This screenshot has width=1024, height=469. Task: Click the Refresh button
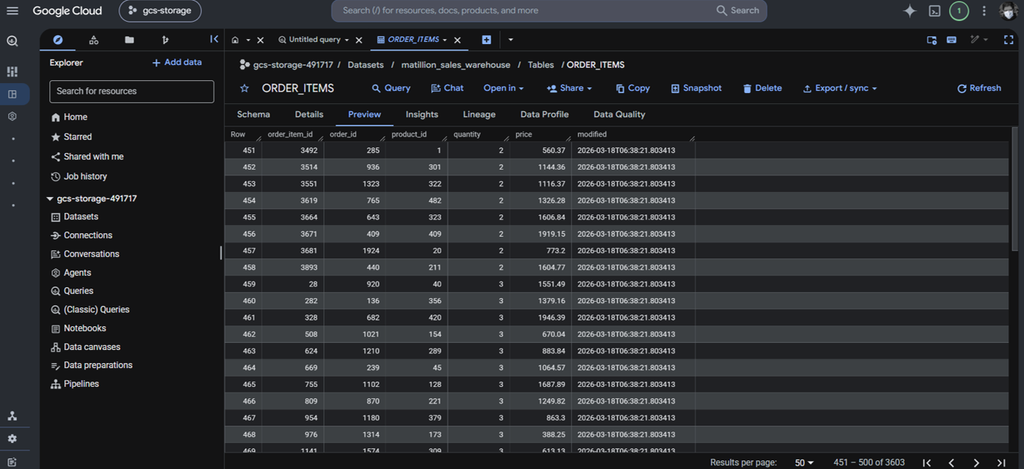978,88
